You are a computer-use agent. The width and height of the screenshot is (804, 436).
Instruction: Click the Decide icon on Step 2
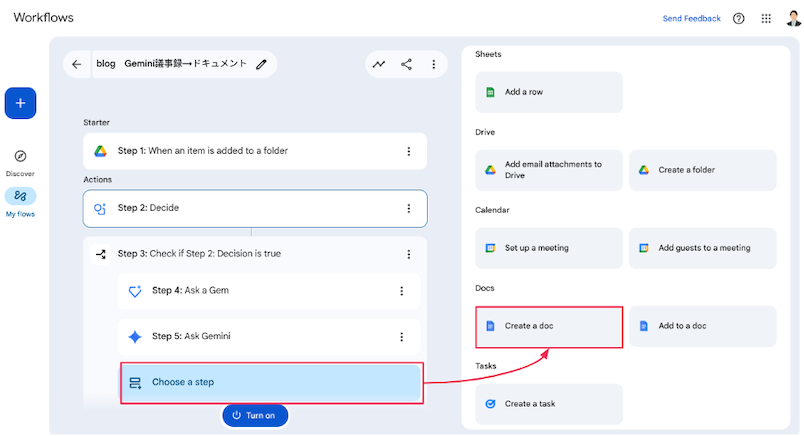click(100, 208)
